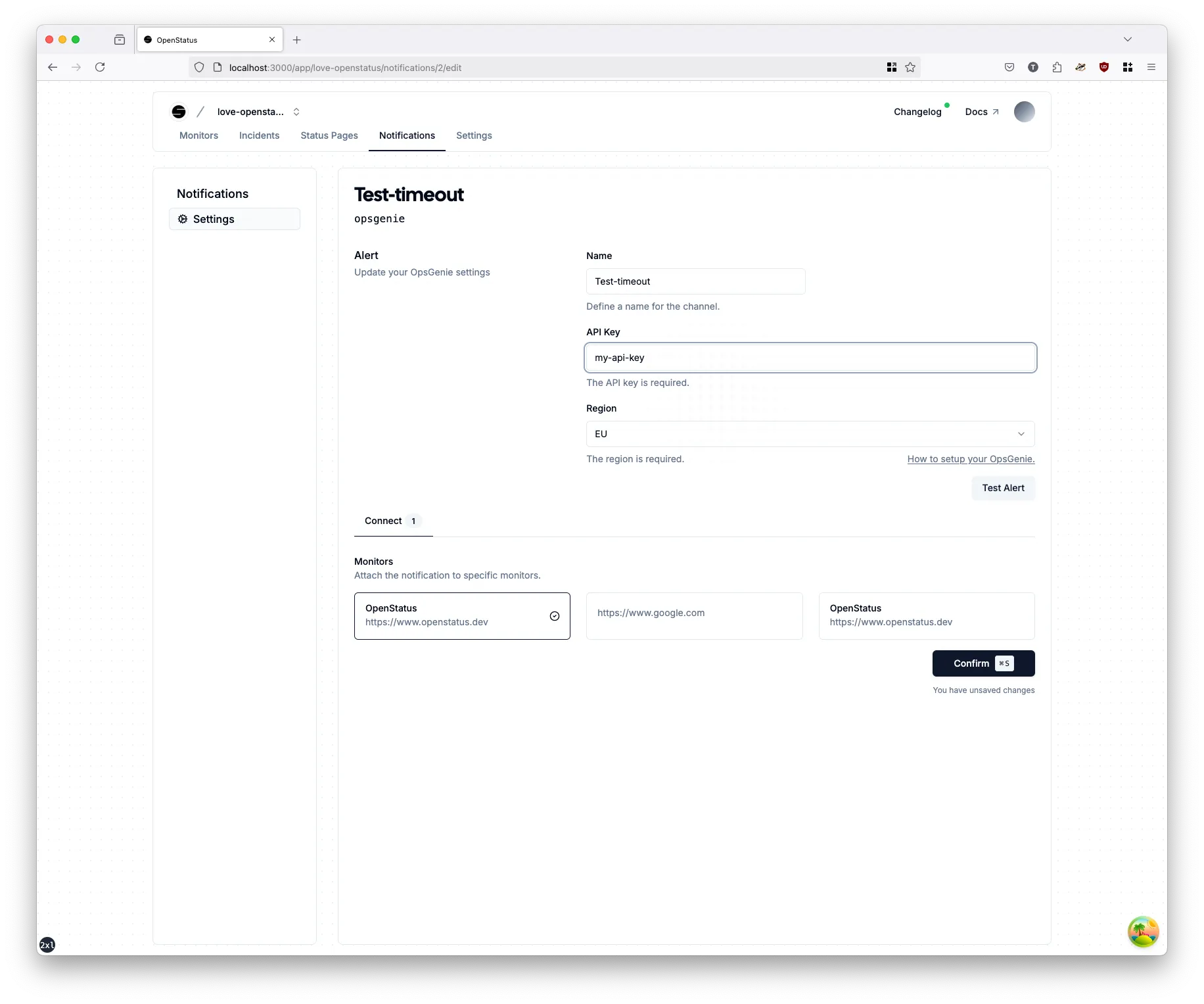This screenshot has height=1004, width=1204.
Task: Click the bookmark star in the address bar
Action: [x=910, y=67]
